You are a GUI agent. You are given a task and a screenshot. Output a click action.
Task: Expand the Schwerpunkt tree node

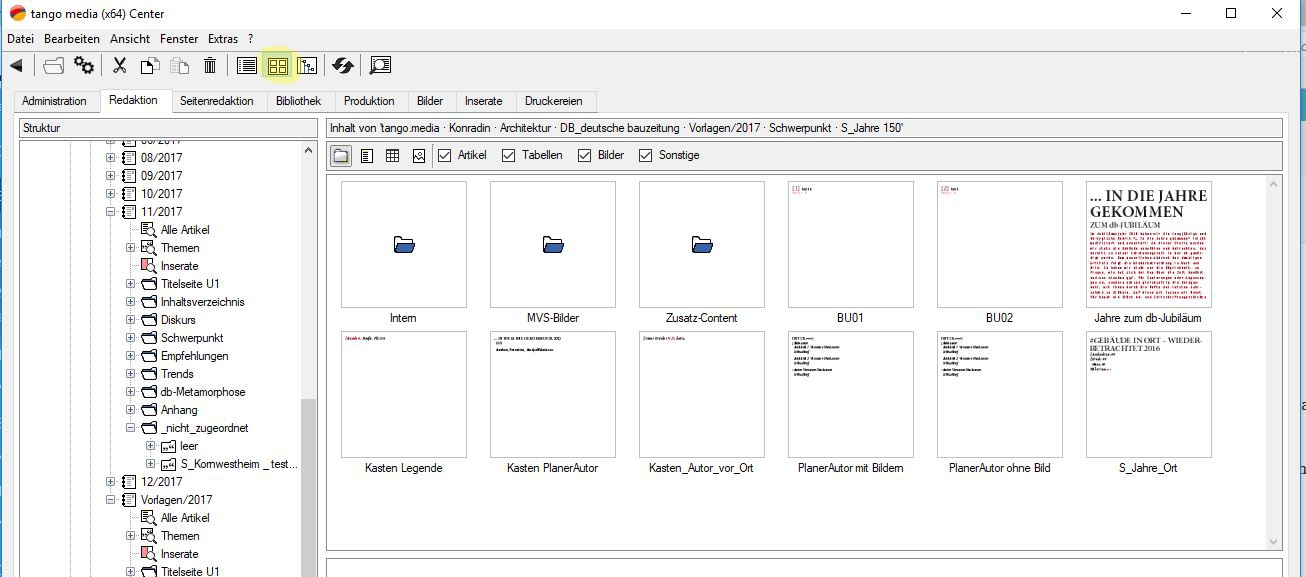(131, 338)
